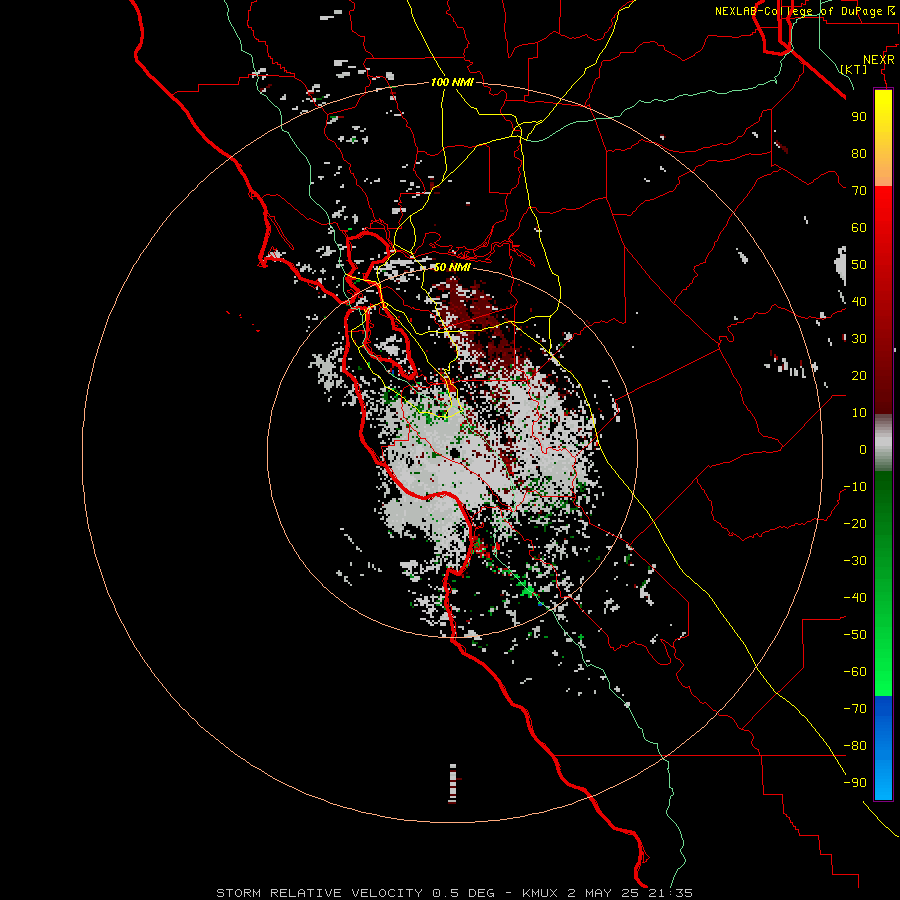Click the positive 20 value on velocity scale
Viewport: 900px width, 900px height.
859,375
